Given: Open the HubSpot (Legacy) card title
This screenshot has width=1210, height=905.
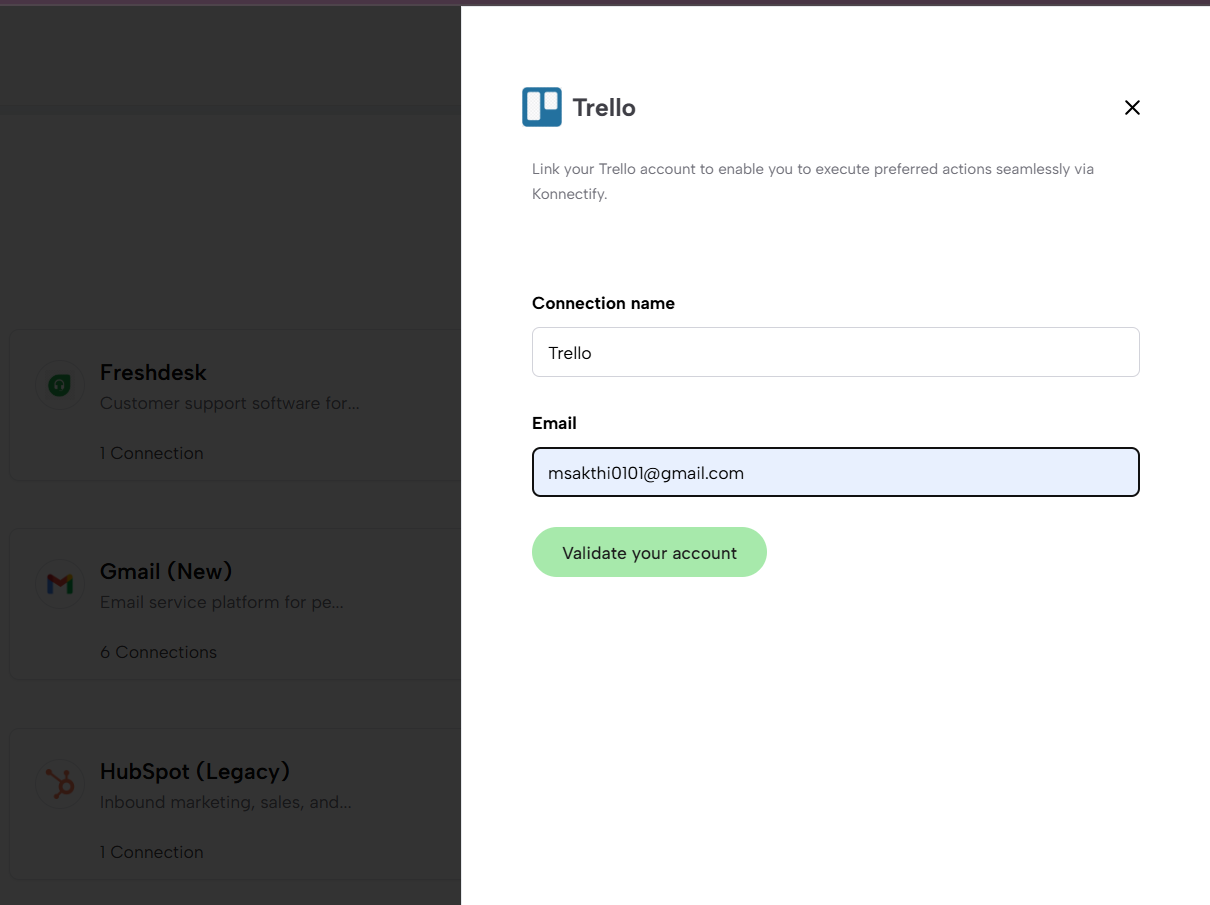Looking at the screenshot, I should tap(195, 771).
